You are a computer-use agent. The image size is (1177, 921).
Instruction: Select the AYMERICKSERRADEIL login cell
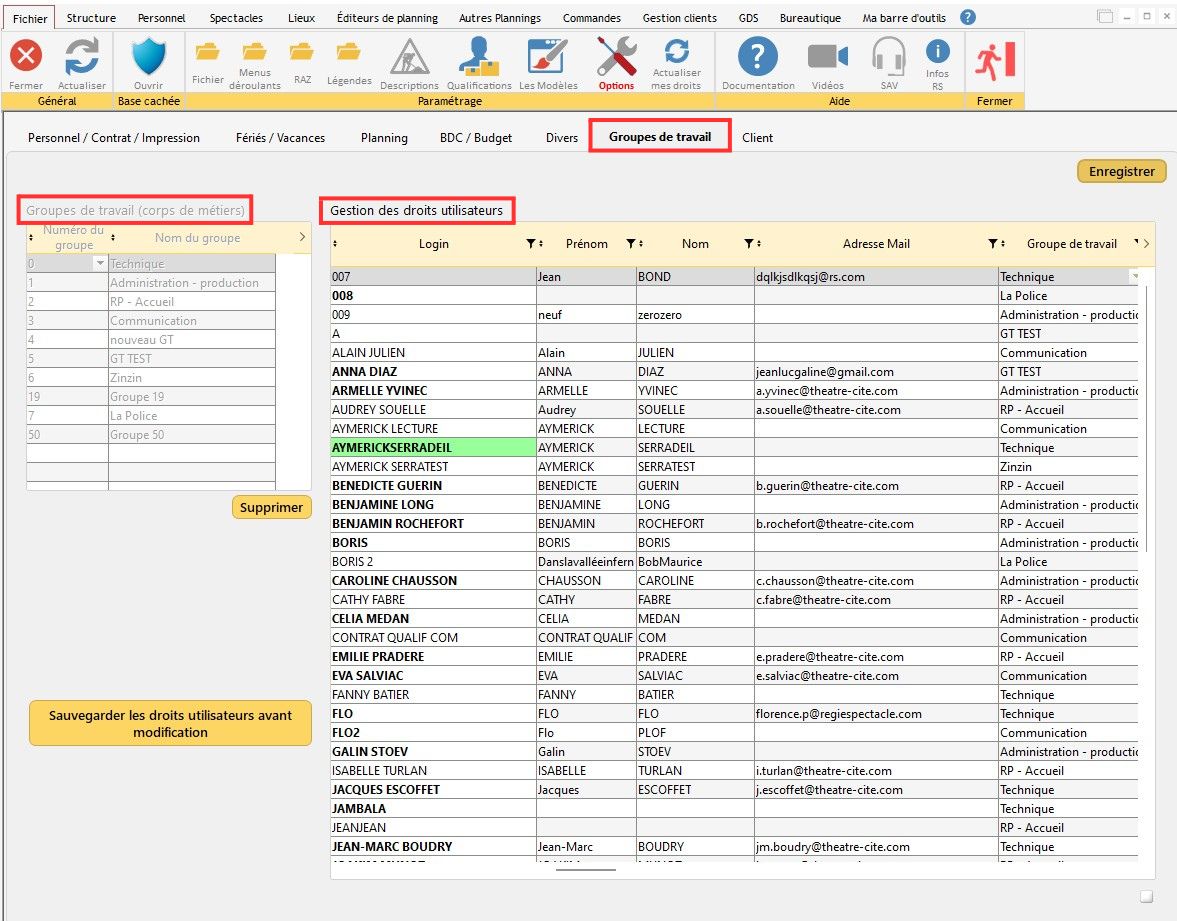pos(432,448)
